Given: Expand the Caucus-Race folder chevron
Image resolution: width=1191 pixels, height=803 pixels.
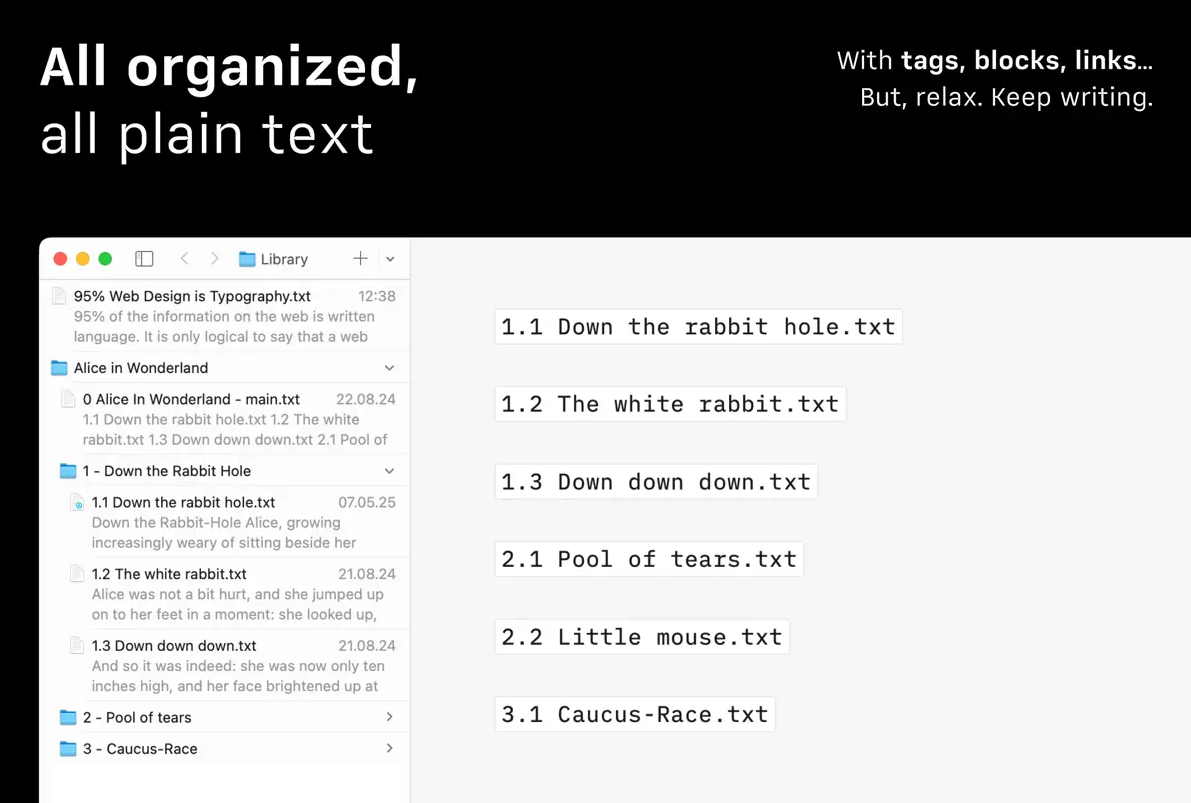Looking at the screenshot, I should 390,748.
